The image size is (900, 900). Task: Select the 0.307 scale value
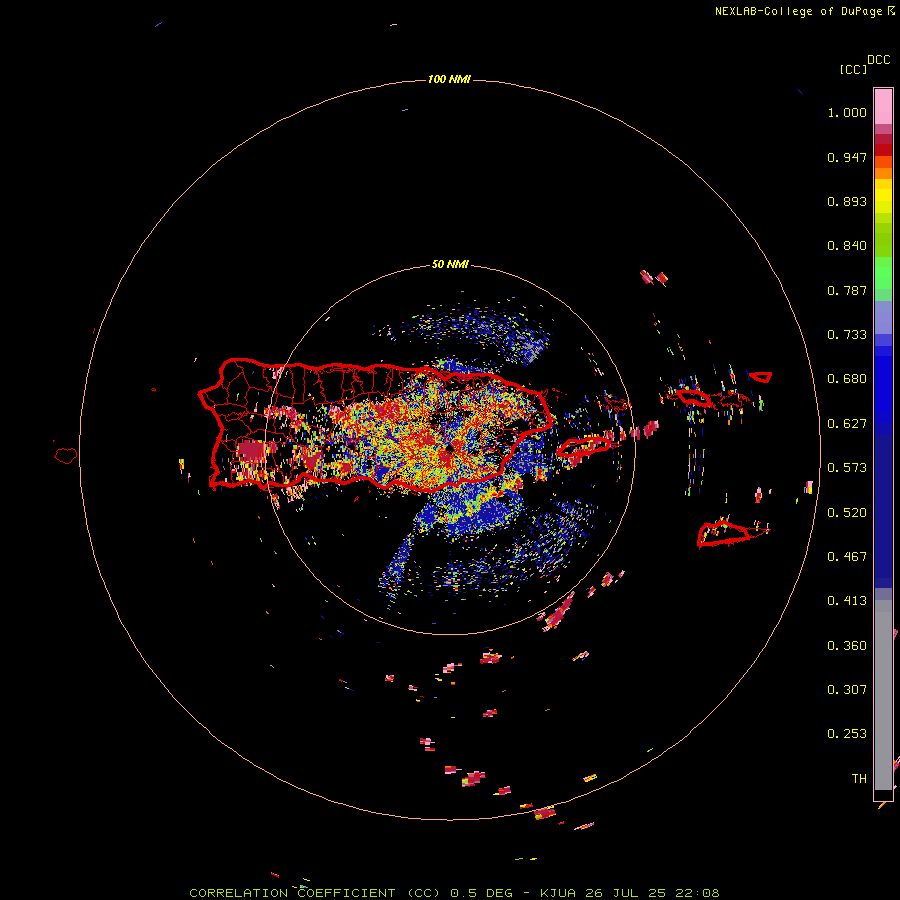[847, 690]
